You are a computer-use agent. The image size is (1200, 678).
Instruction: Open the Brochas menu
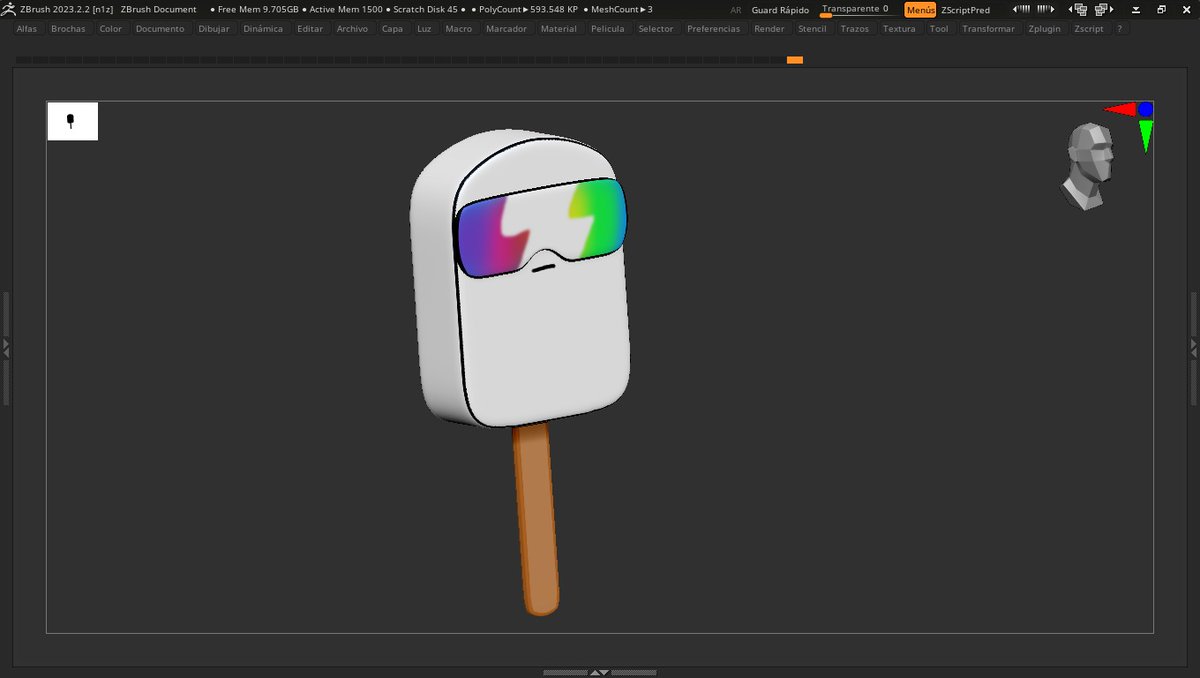point(68,29)
